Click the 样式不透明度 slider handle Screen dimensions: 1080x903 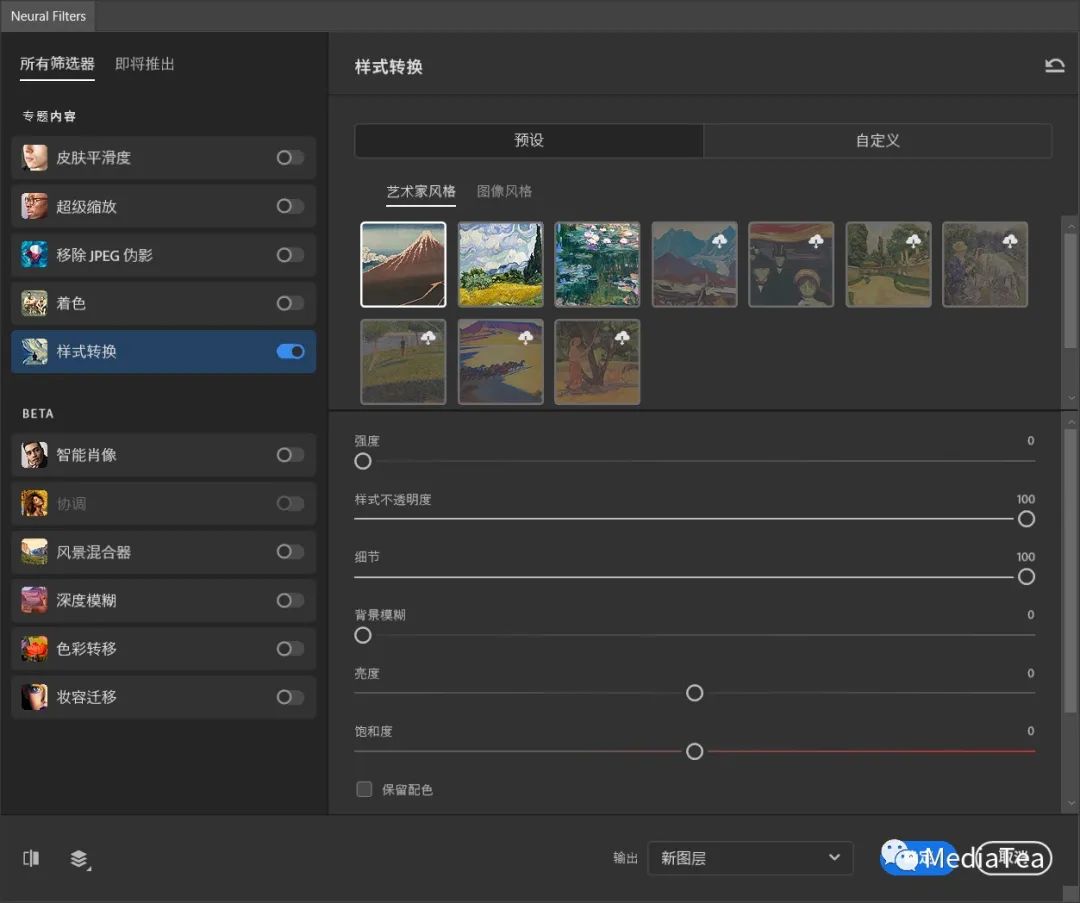[1026, 519]
